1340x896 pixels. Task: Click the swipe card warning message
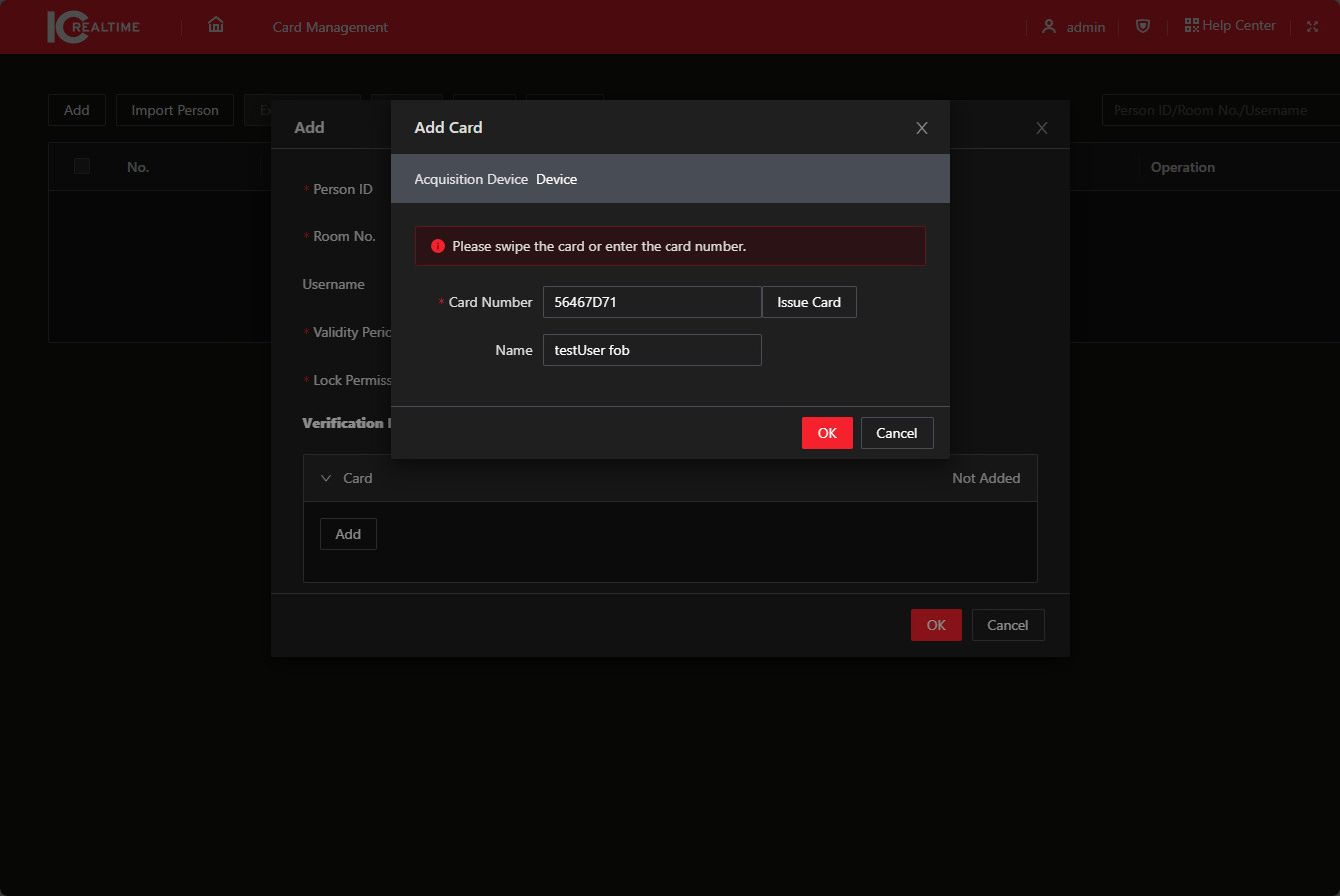pos(600,246)
